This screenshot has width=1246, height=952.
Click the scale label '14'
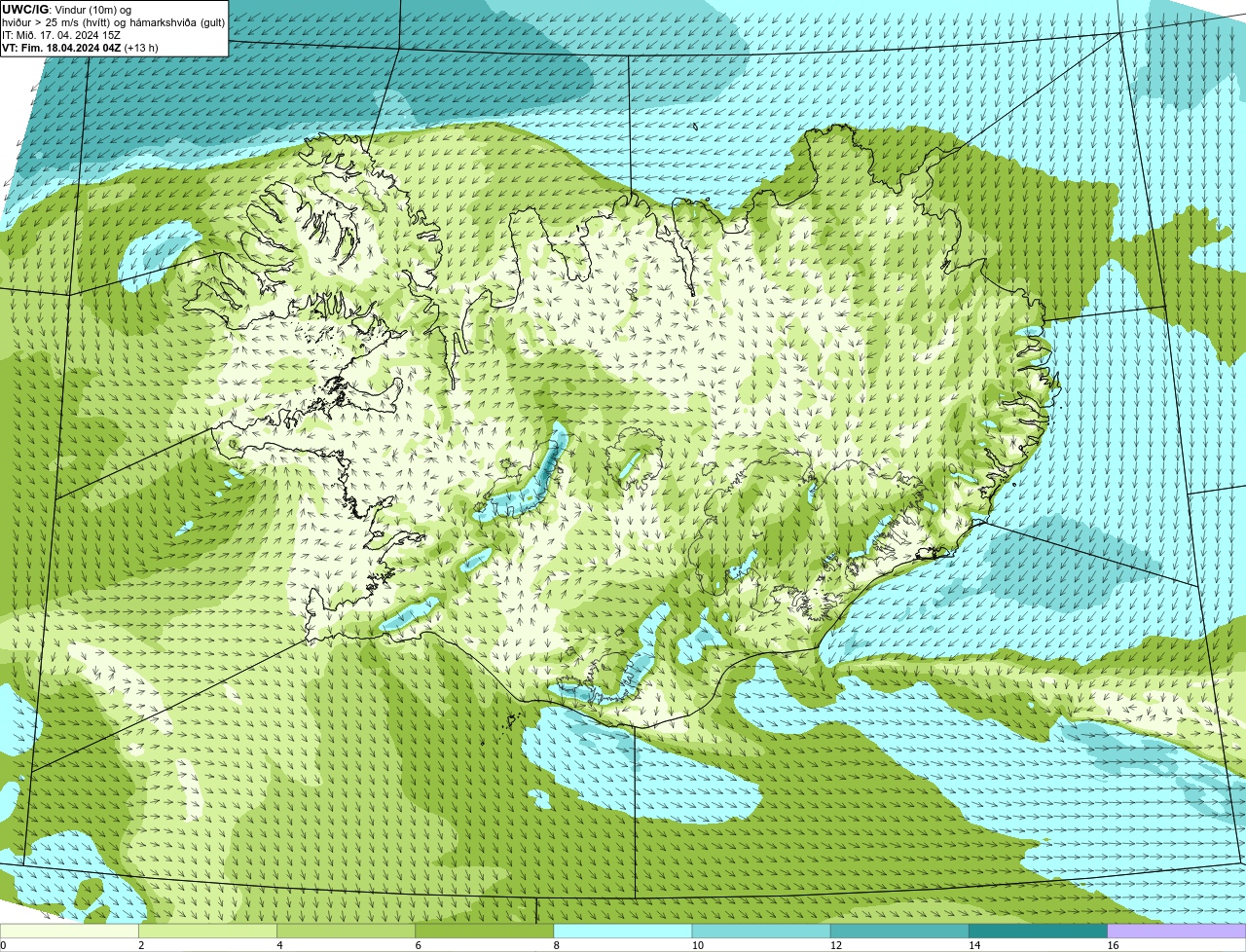coord(973,945)
